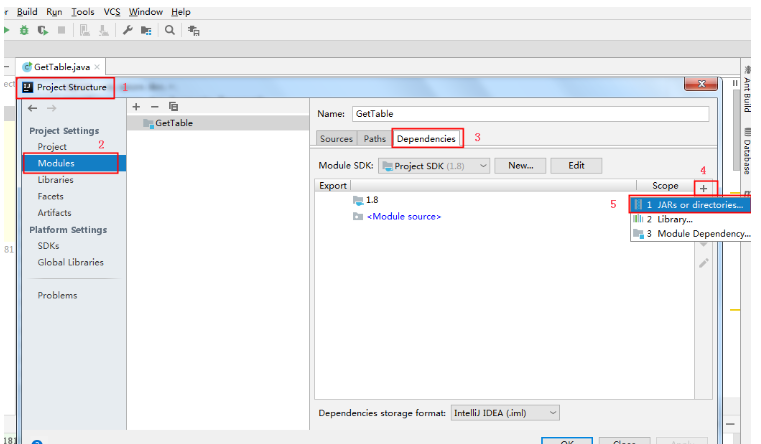Click the module Name input field
Image resolution: width=761 pixels, height=444 pixels.
point(530,114)
